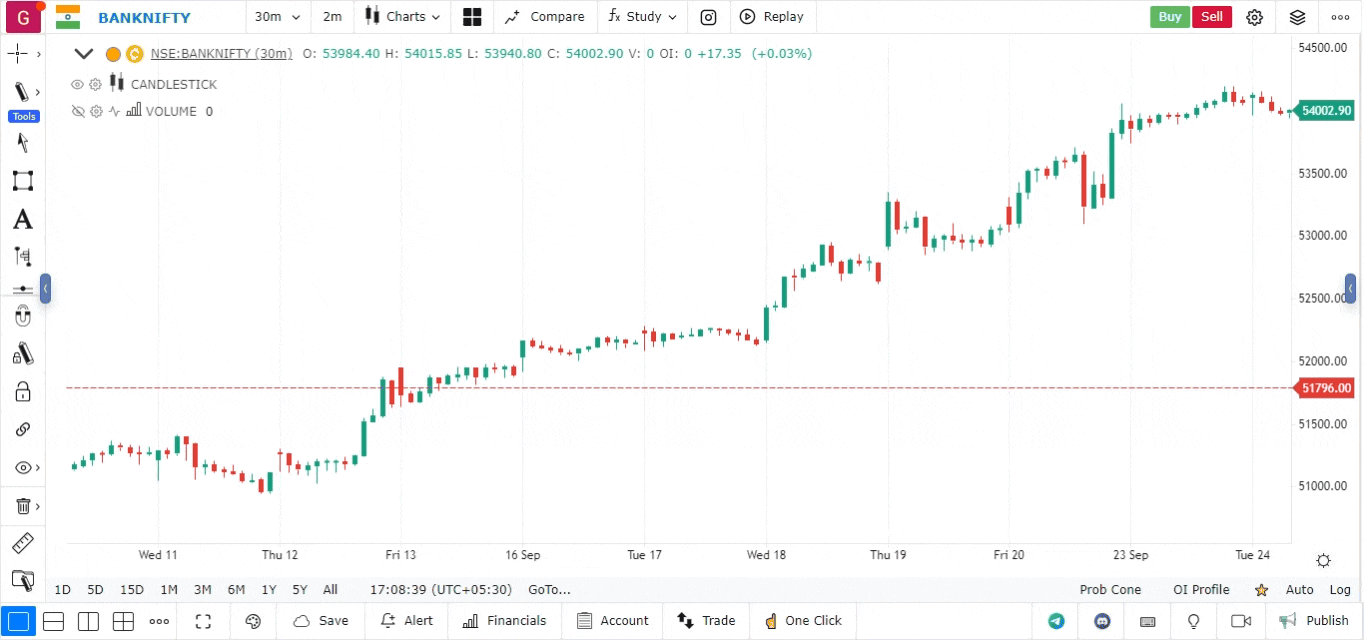Open the chart settings gear icon
Screen dimensions: 1364x640
(1255, 17)
